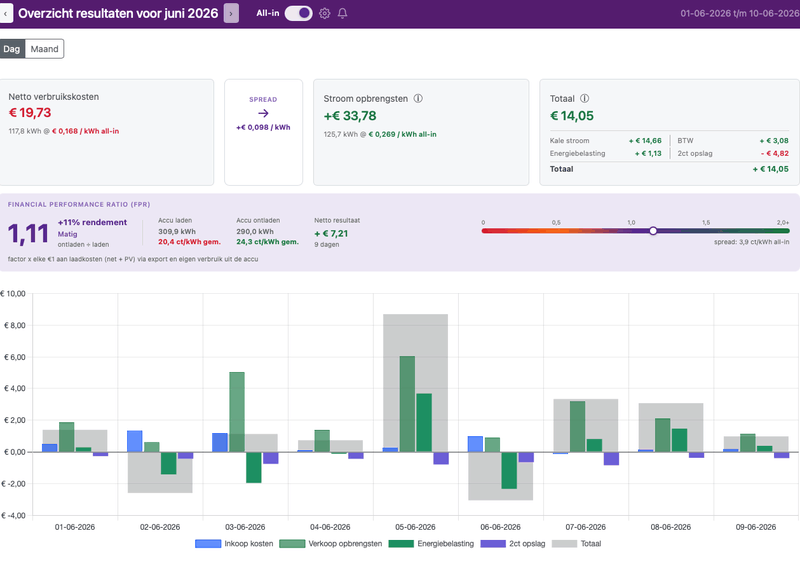Go to next month with right chevron

click(231, 14)
